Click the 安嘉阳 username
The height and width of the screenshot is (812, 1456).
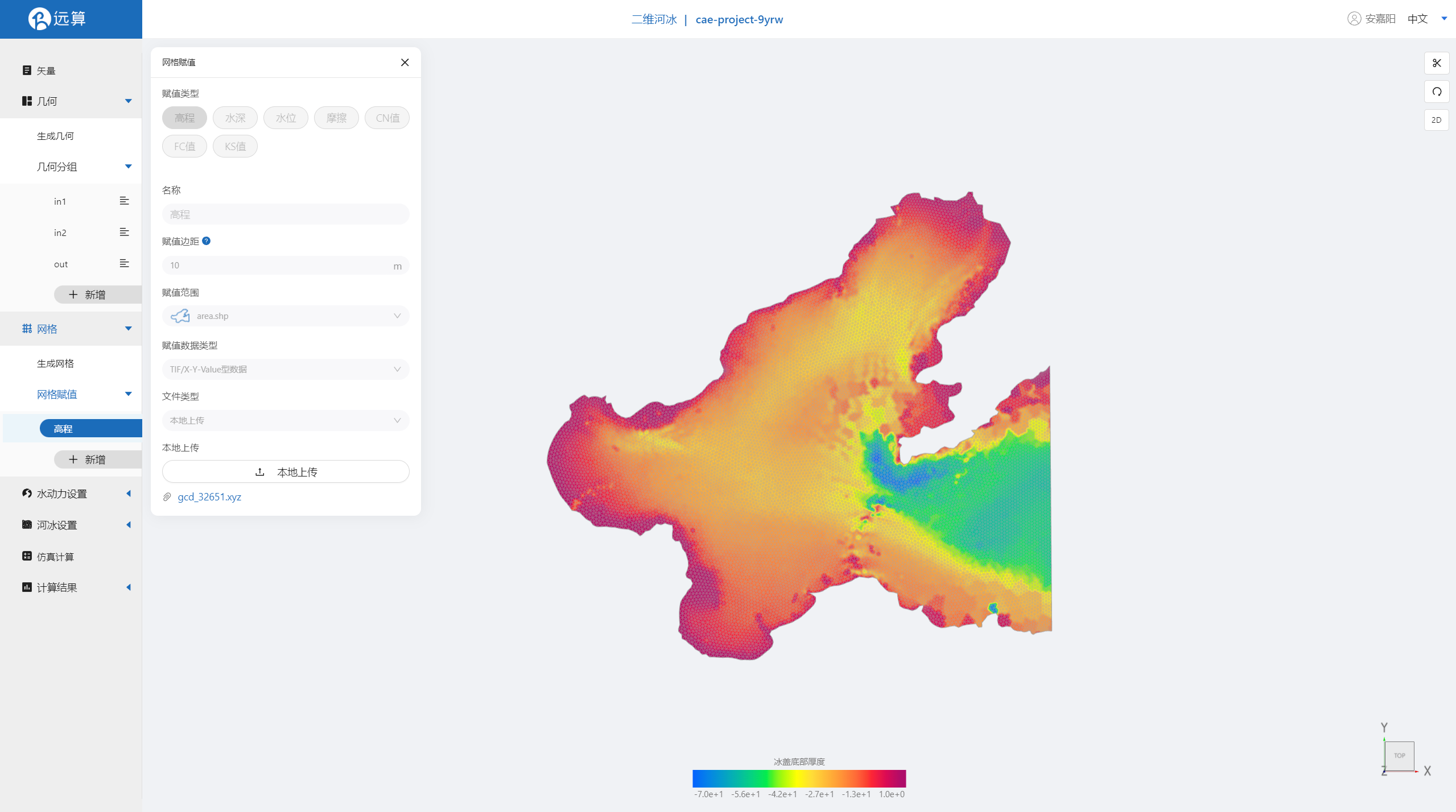(1380, 19)
